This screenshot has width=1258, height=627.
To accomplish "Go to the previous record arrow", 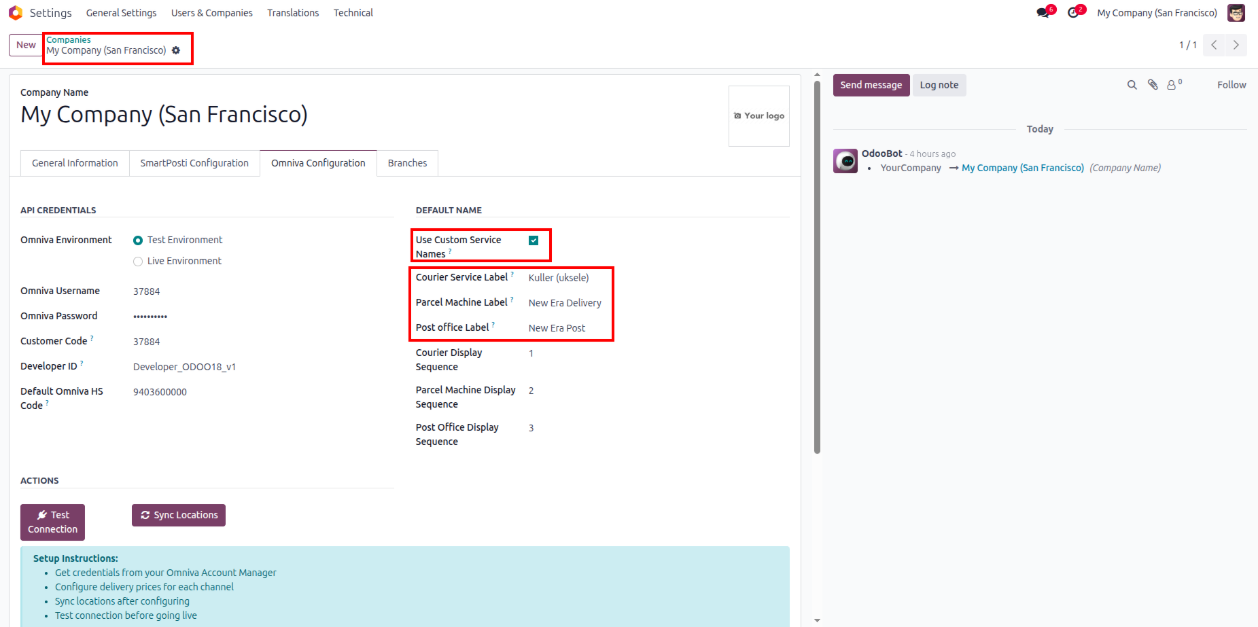I will point(1214,45).
